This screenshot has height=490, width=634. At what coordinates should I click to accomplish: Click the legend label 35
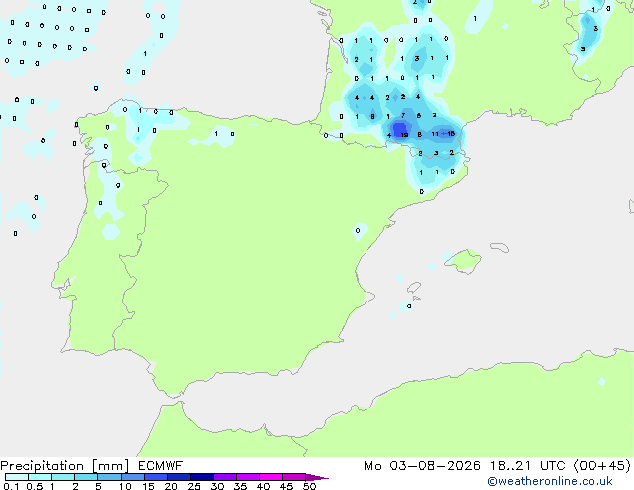pyautogui.click(x=240, y=486)
